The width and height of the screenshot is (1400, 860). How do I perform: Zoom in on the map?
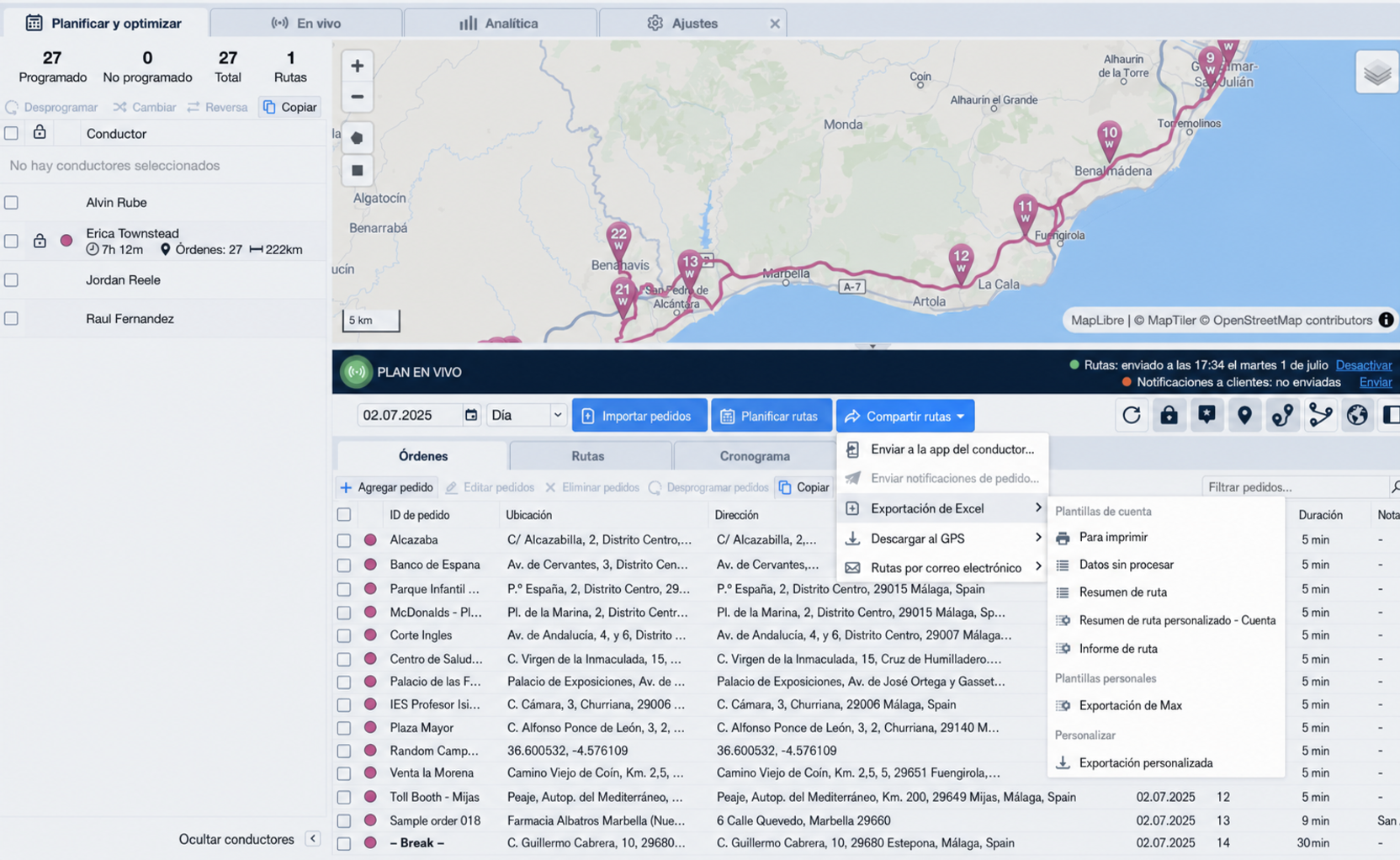click(x=357, y=66)
